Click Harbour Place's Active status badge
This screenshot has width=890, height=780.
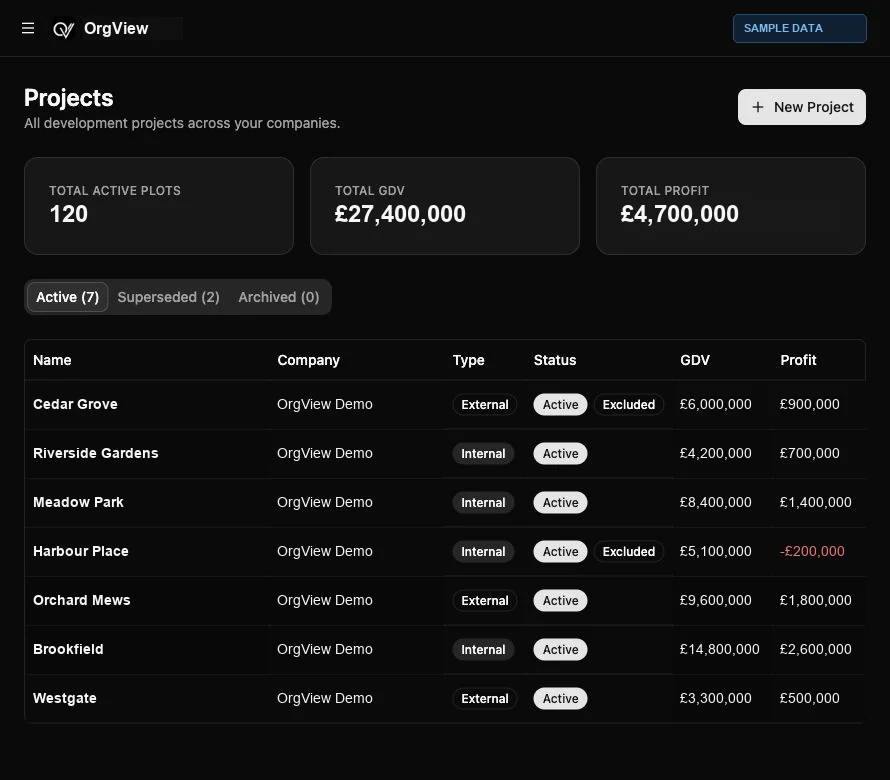coord(560,551)
